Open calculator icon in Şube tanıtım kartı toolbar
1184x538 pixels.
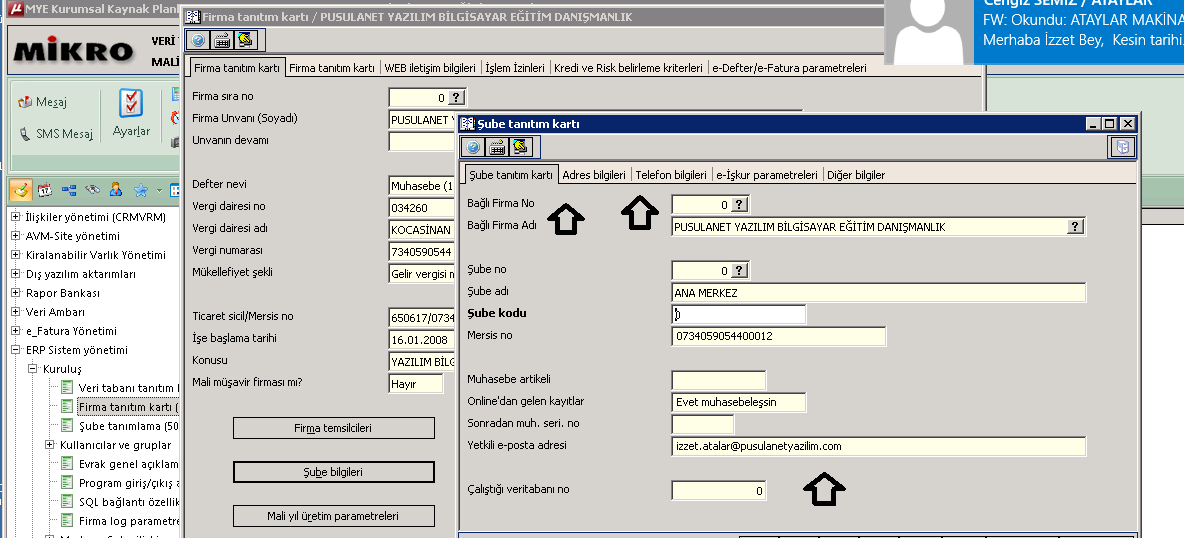497,147
